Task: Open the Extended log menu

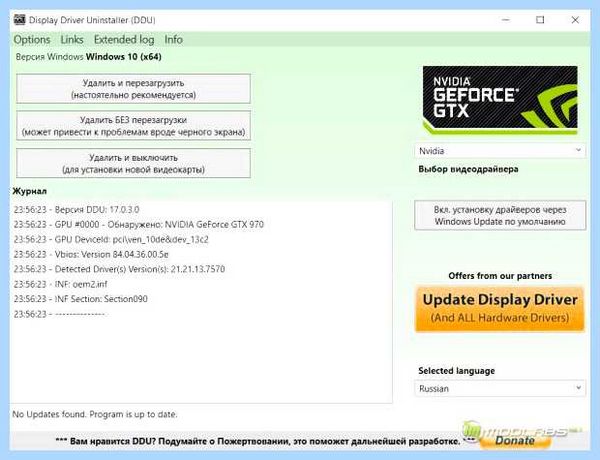Action: coord(124,39)
